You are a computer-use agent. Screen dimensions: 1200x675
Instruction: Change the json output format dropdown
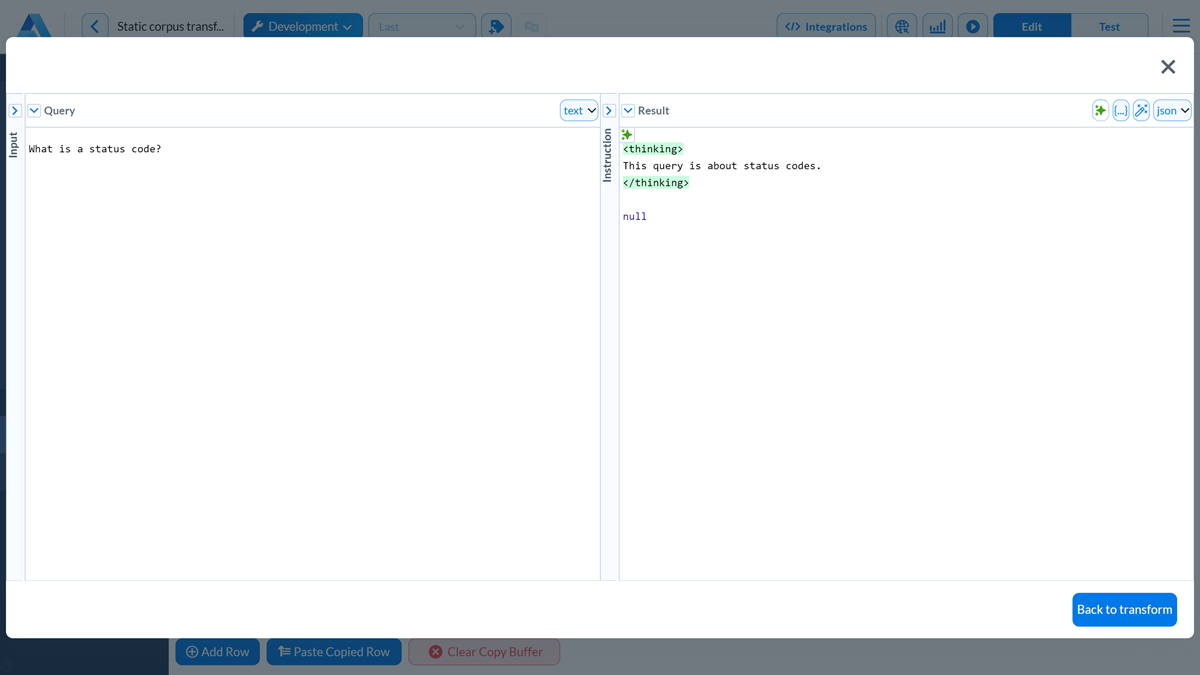1170,110
